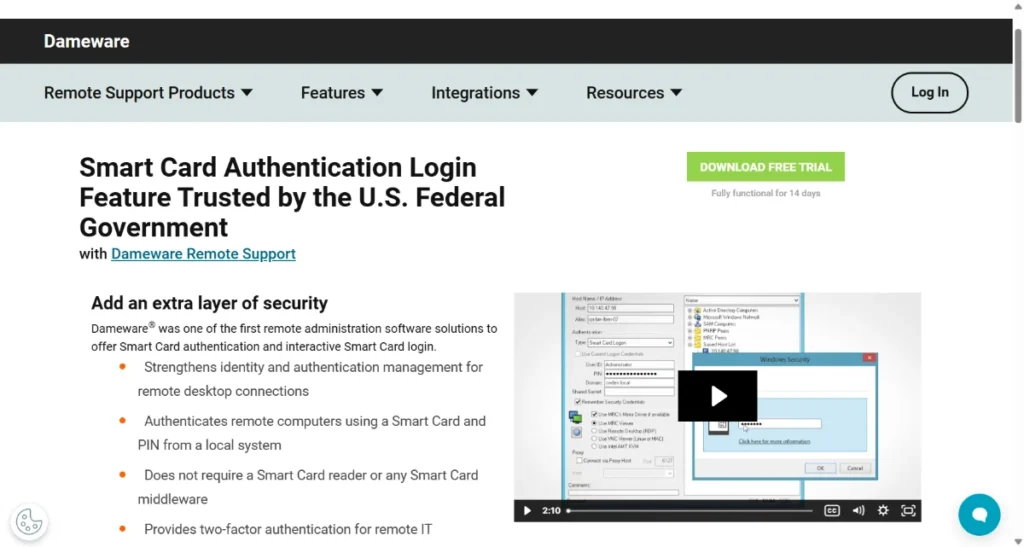Screen dimensions: 1024x547
Task: Seek using the video progress bar
Action: [690, 510]
